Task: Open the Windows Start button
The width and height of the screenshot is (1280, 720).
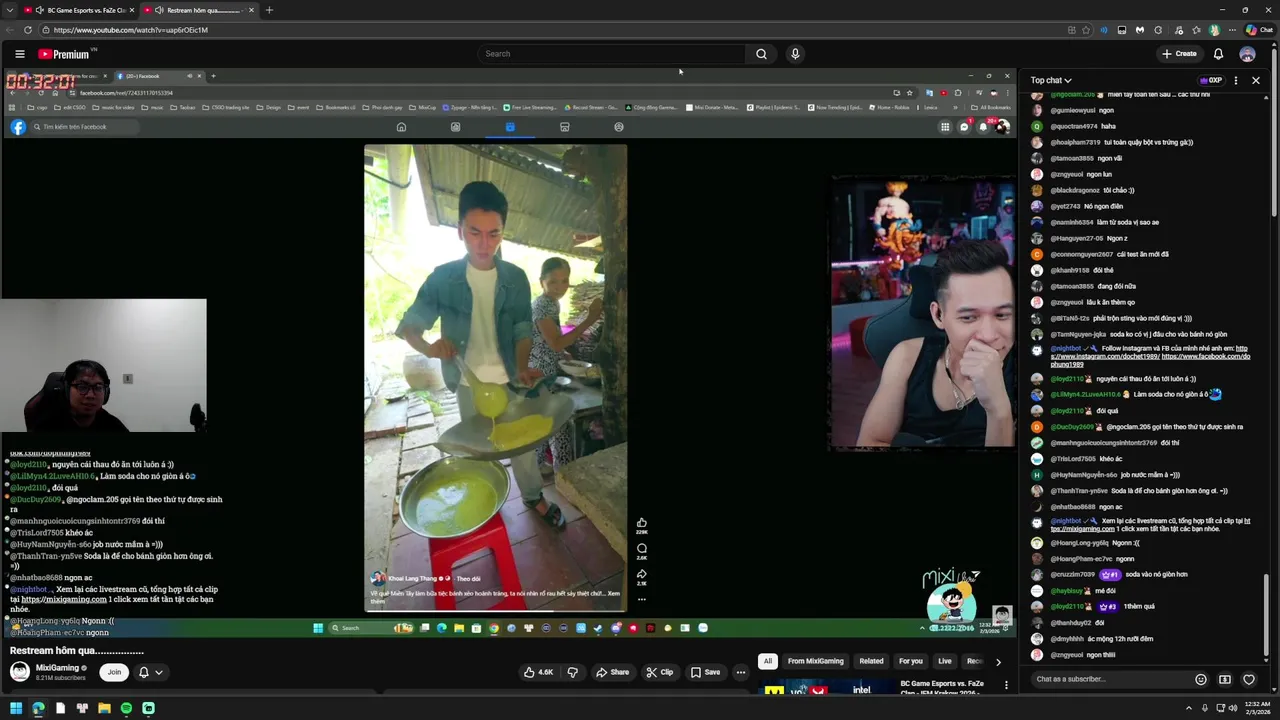Action: coord(16,708)
